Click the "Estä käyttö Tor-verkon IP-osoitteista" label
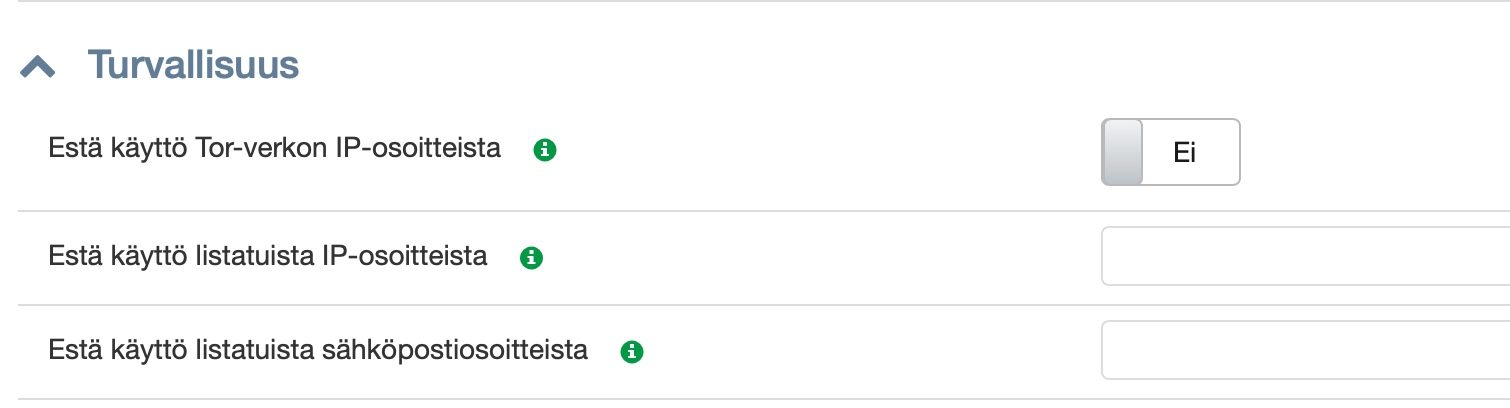Viewport: 1510px width, 408px height. pos(275,150)
